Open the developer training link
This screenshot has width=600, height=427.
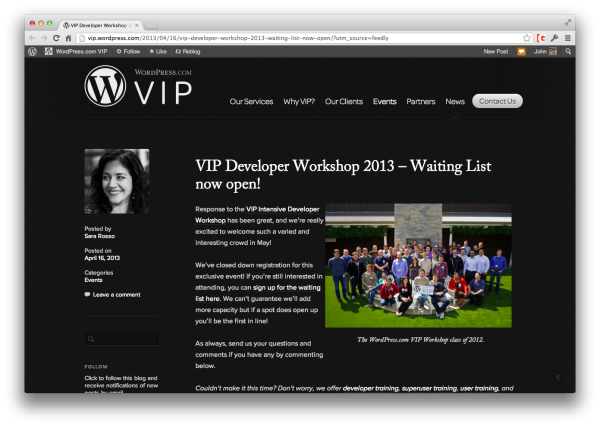pyautogui.click(x=370, y=388)
